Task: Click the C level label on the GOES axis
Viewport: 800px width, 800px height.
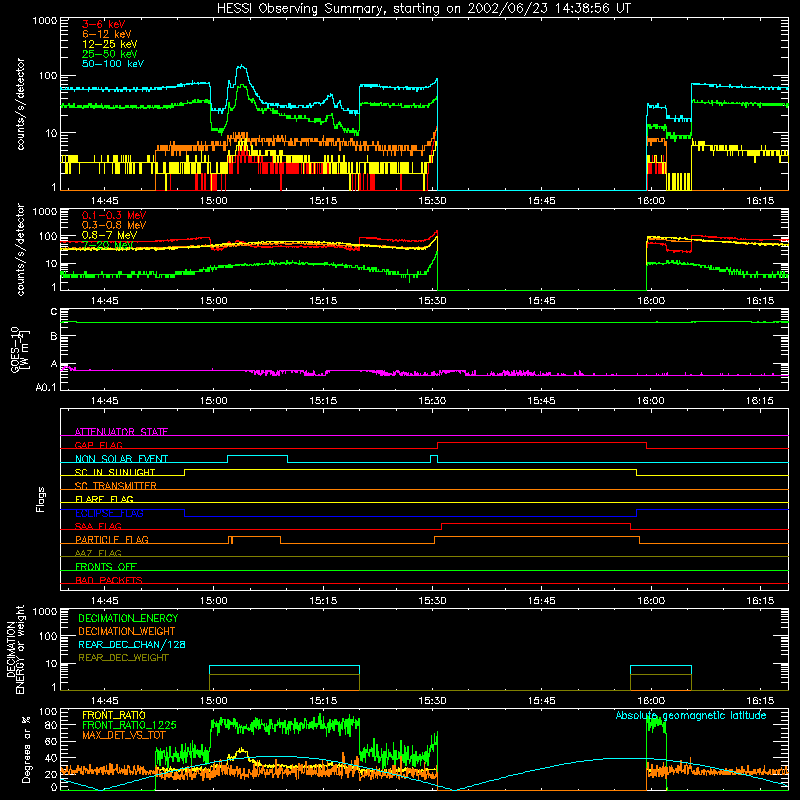Action: [54, 312]
